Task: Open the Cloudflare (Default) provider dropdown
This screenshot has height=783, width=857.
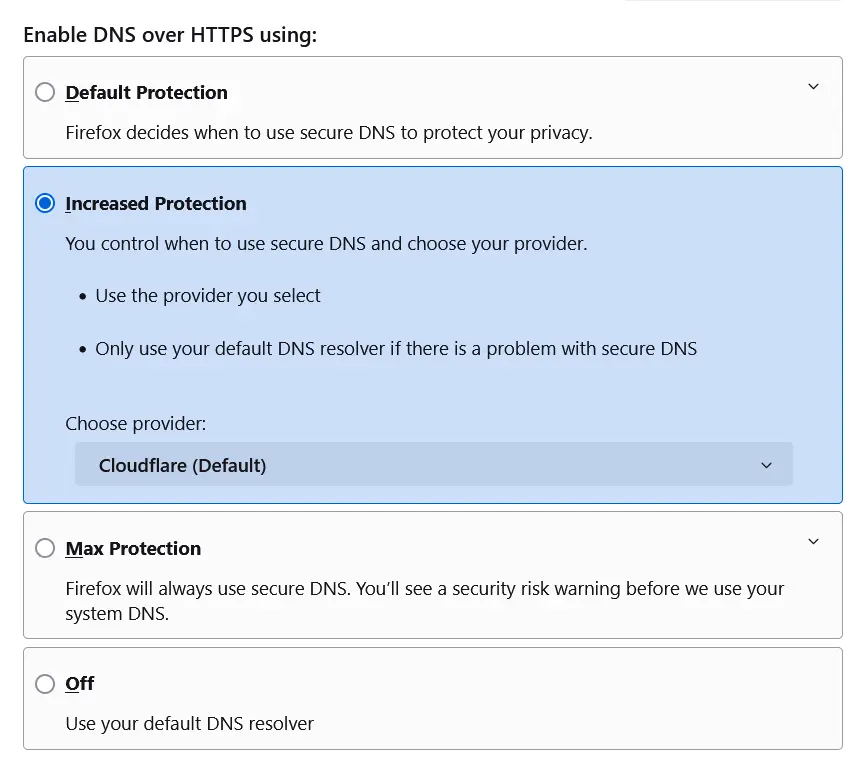Action: (x=433, y=465)
